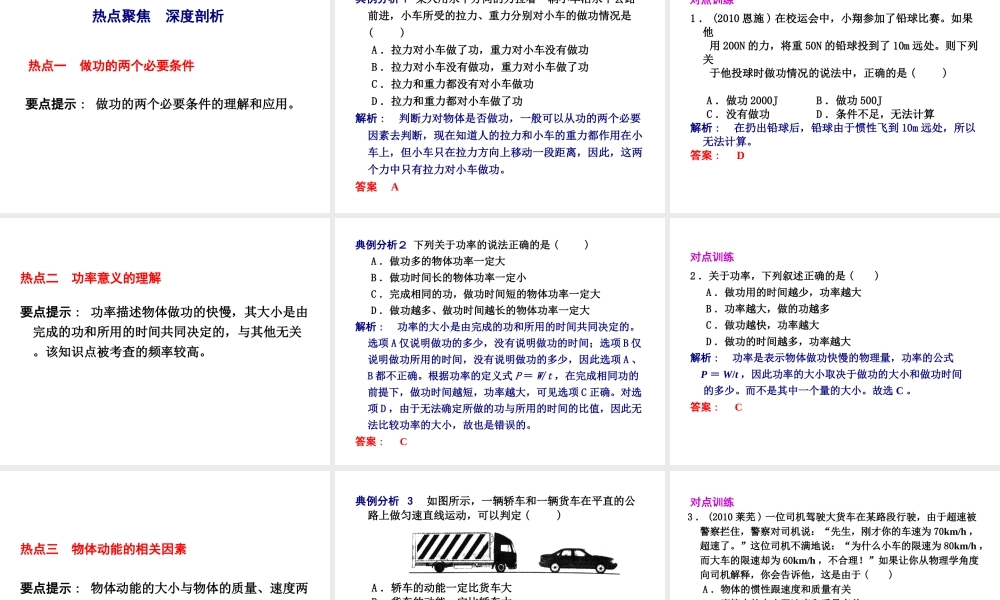Open the slide 热点二 功率意义的理解
The image size is (1000, 600).
click(x=165, y=342)
